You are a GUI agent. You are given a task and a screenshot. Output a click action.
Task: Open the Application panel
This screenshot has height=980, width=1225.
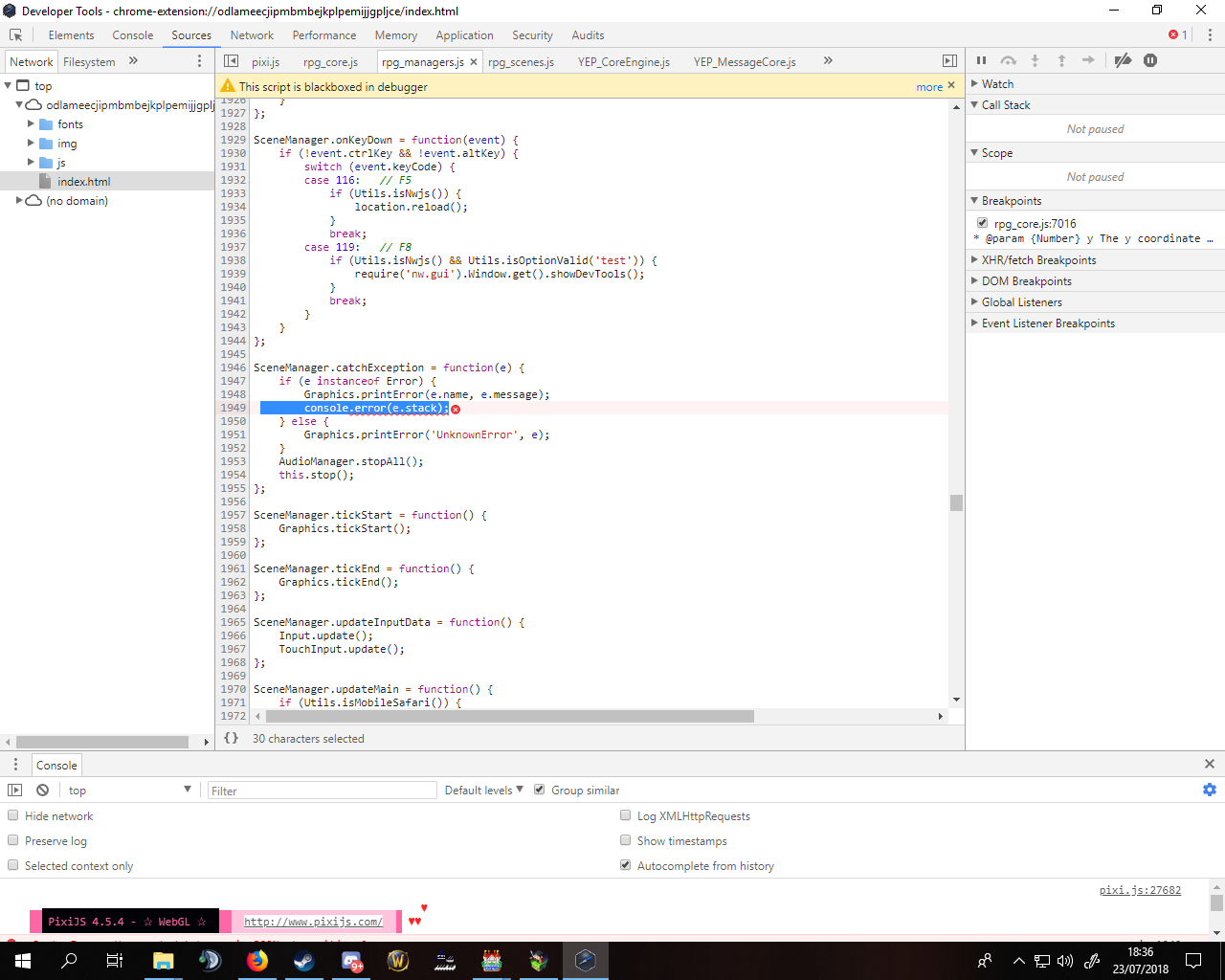coord(464,35)
